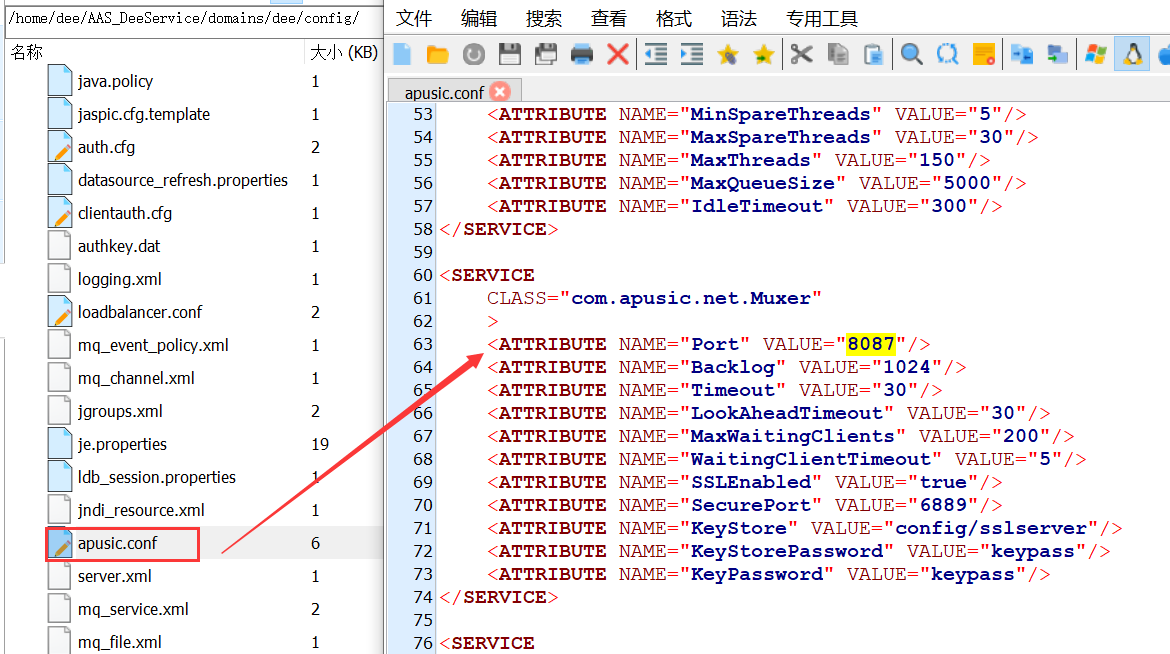Open the 文件 menu
This screenshot has height=654, width=1170.
[x=414, y=19]
